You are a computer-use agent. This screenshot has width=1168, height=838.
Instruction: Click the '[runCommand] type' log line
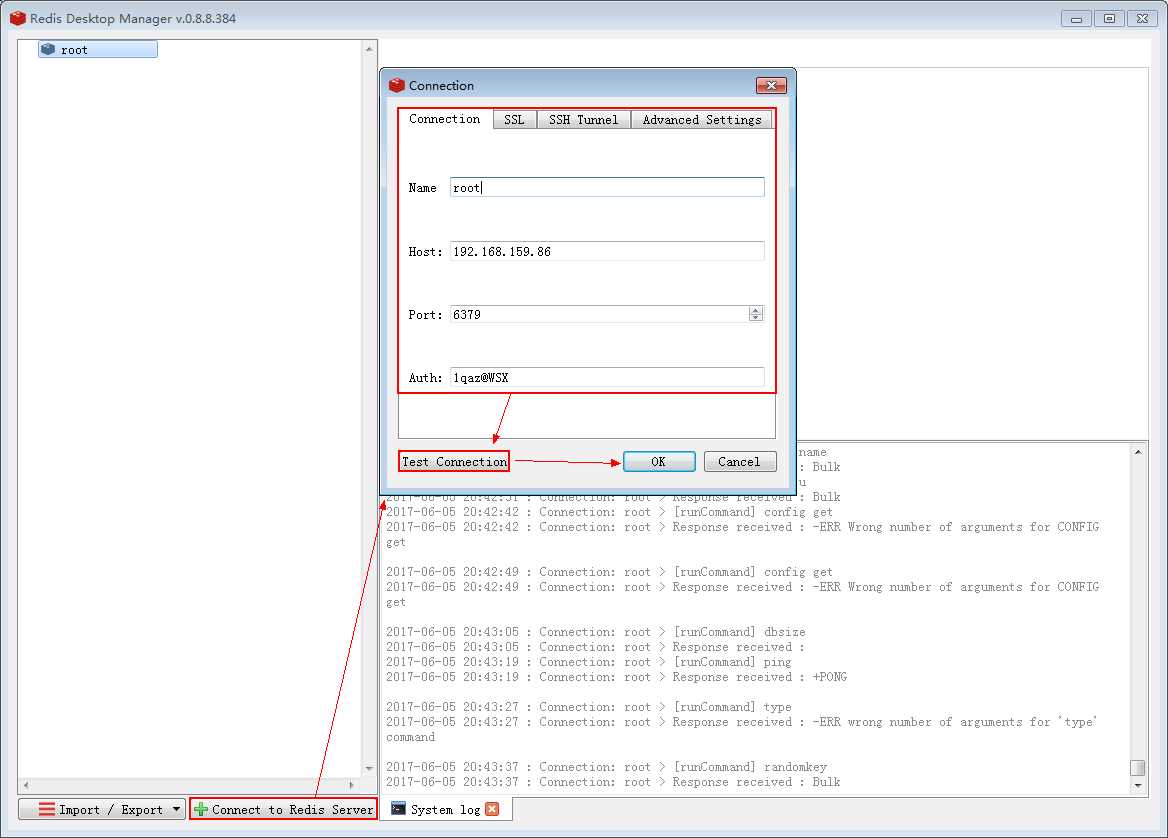pyautogui.click(x=588, y=707)
